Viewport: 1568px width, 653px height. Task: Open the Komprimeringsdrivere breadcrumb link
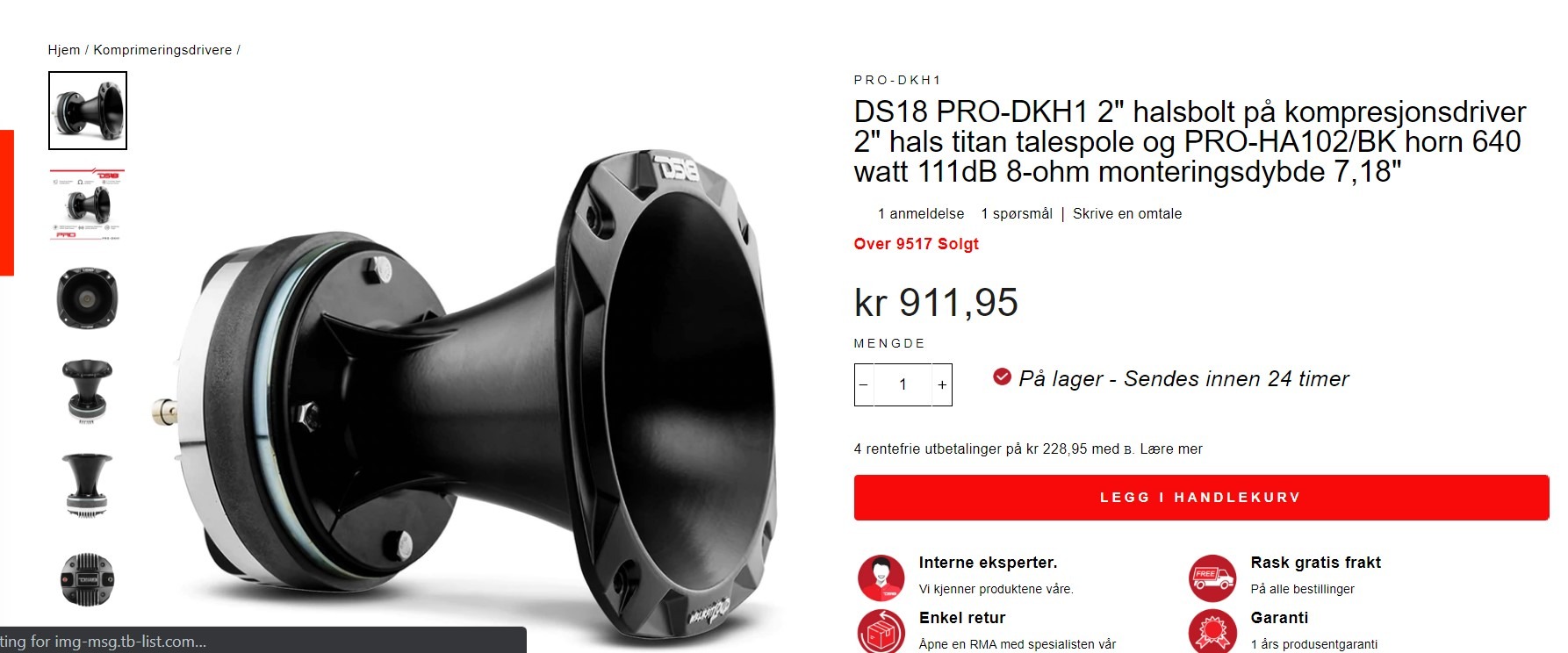(x=162, y=50)
